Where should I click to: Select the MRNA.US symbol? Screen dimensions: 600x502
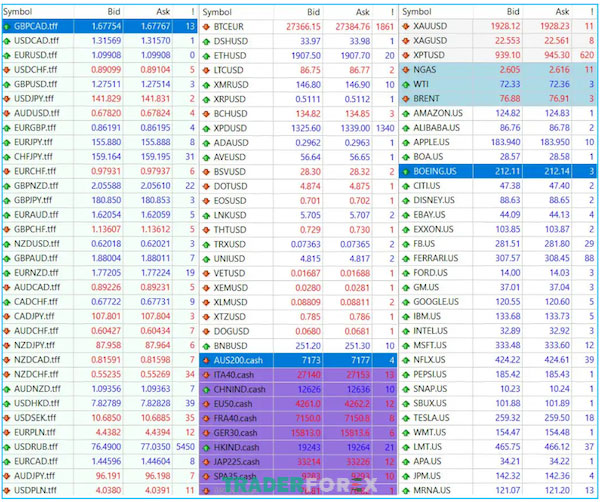[x=432, y=491]
